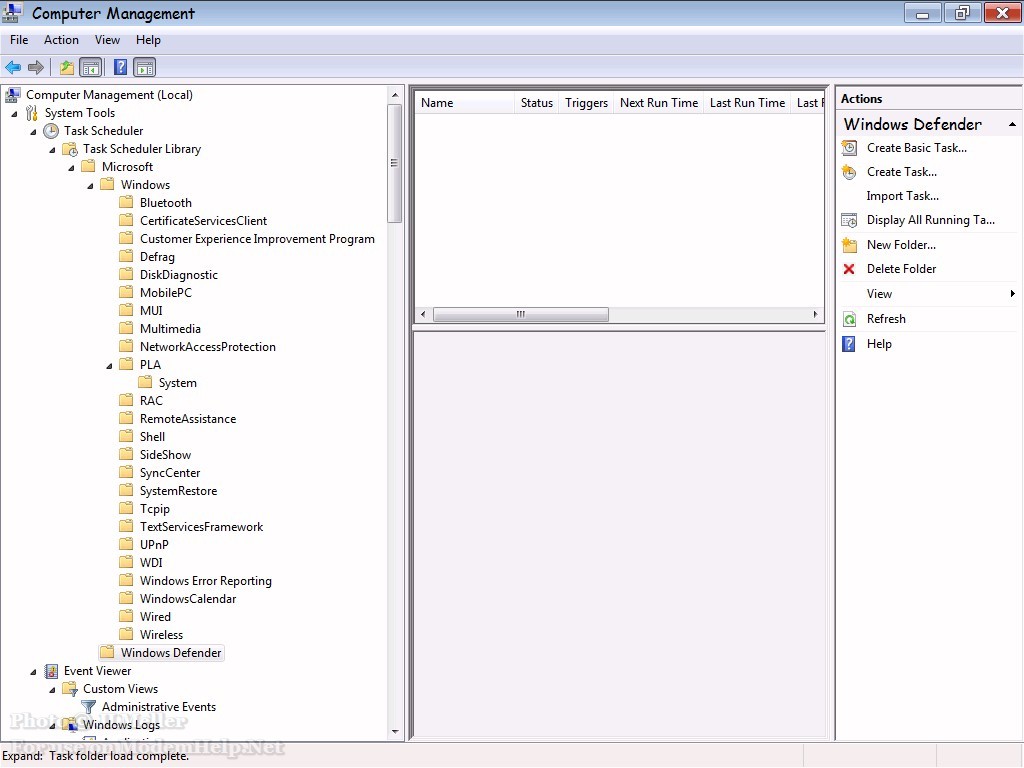1024x768 pixels.
Task: Click the Help icon in Actions pane
Action: 849,344
